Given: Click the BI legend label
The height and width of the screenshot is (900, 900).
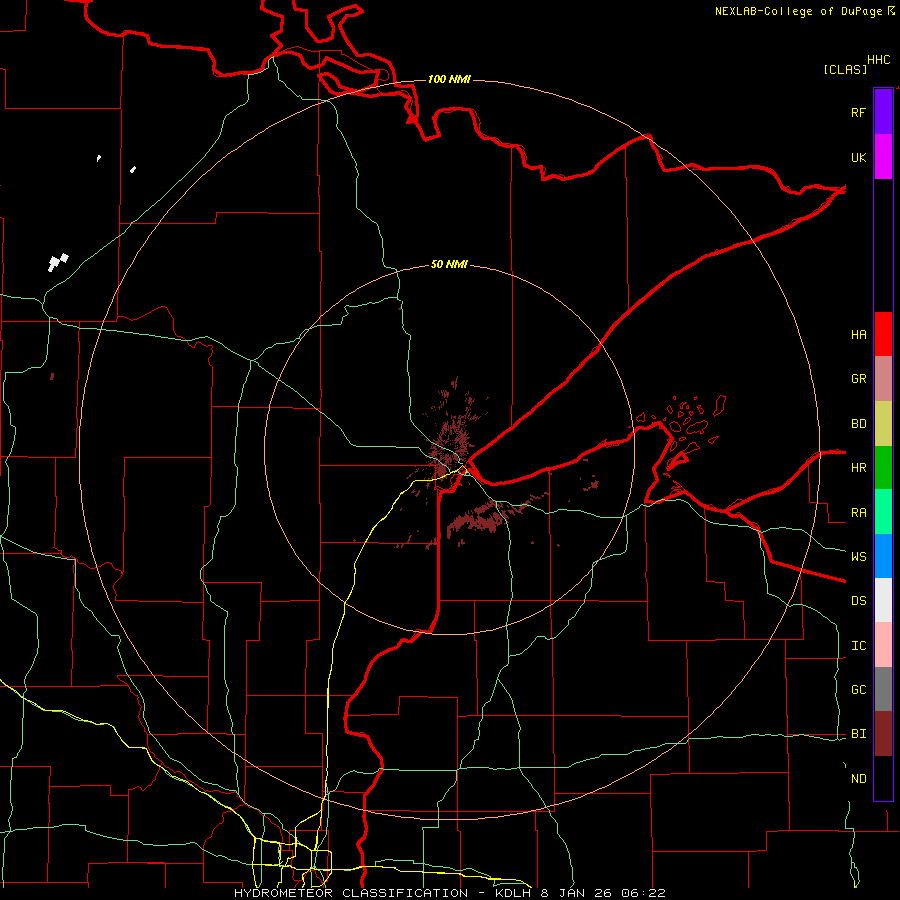Looking at the screenshot, I should click(x=858, y=734).
